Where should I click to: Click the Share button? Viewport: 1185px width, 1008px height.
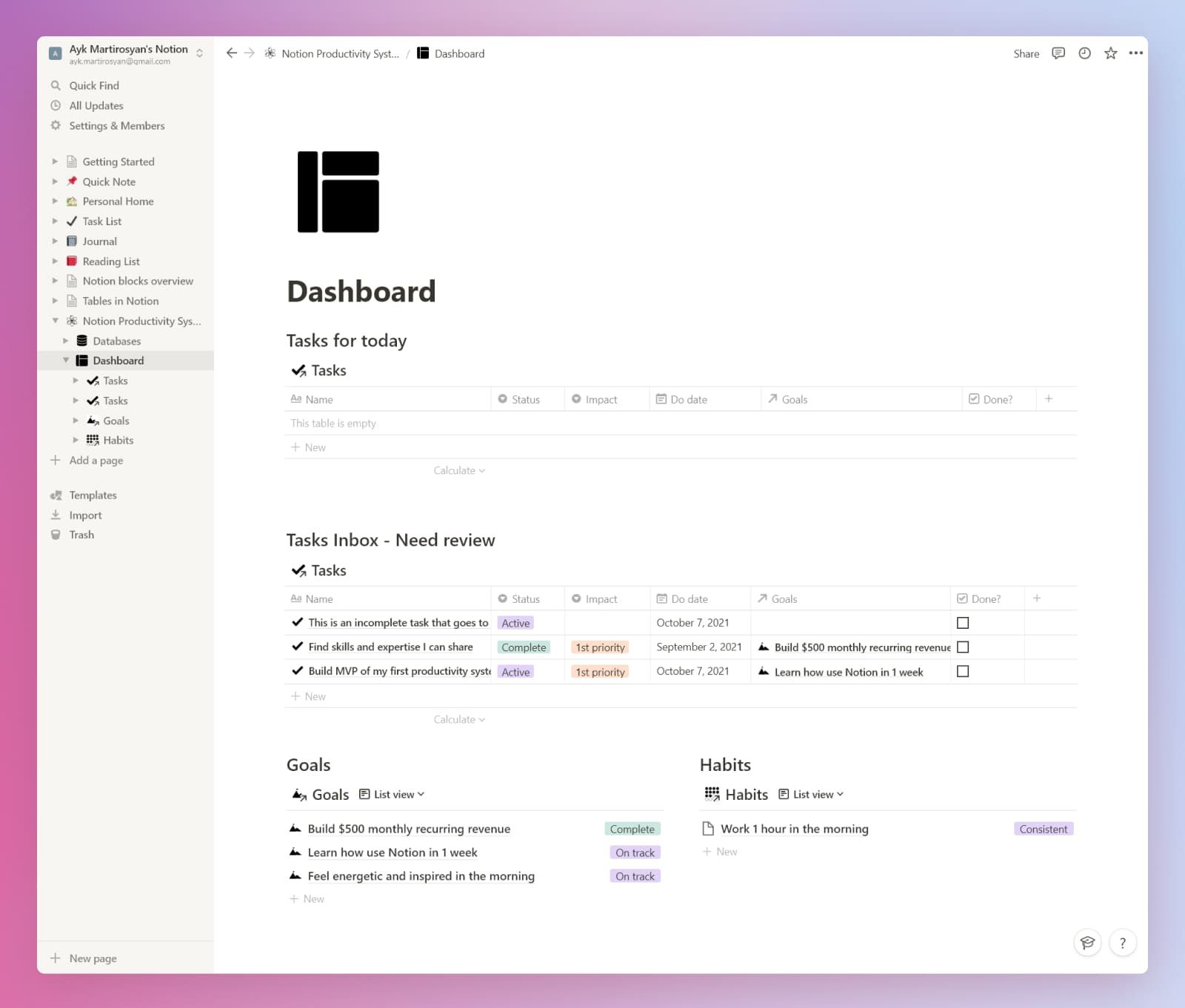1026,53
